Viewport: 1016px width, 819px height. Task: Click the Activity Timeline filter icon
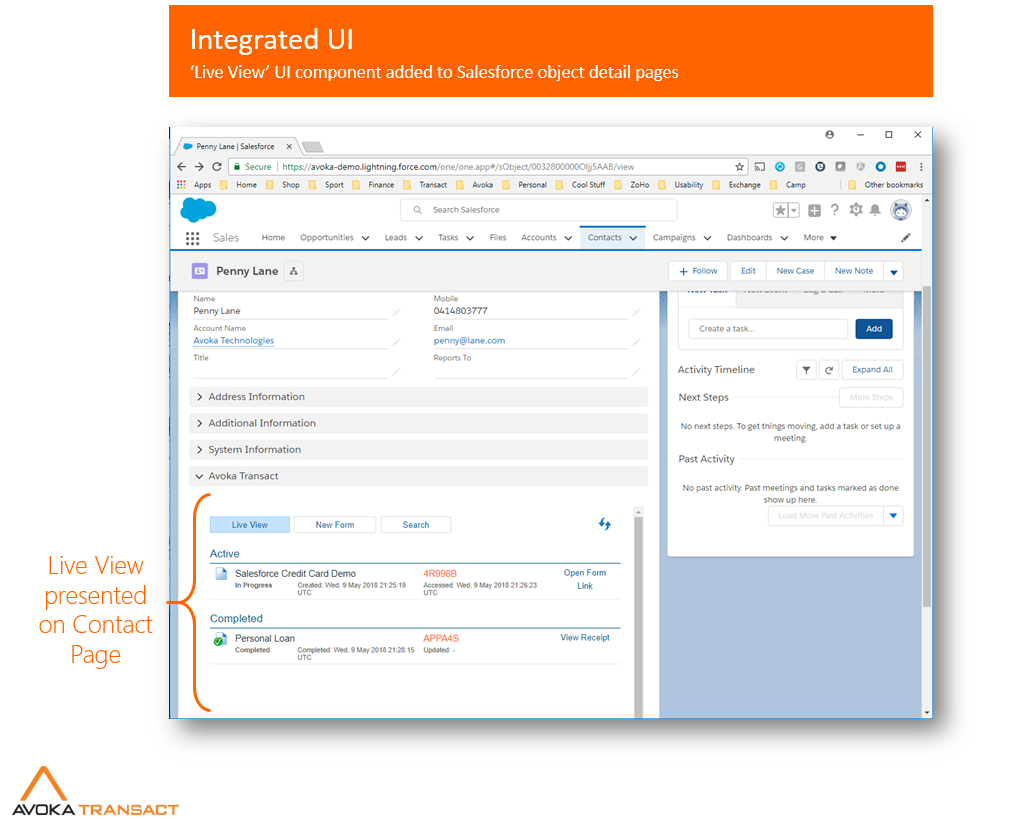point(806,370)
